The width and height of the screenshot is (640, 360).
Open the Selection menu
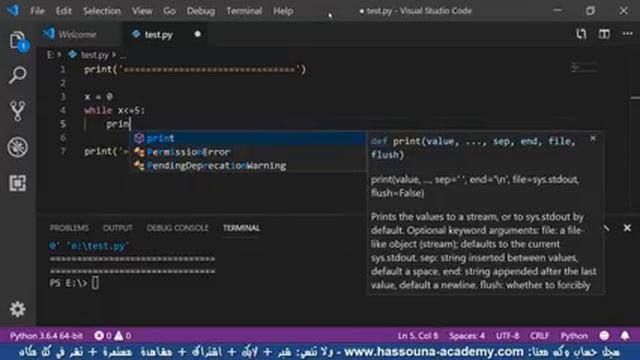(x=102, y=11)
